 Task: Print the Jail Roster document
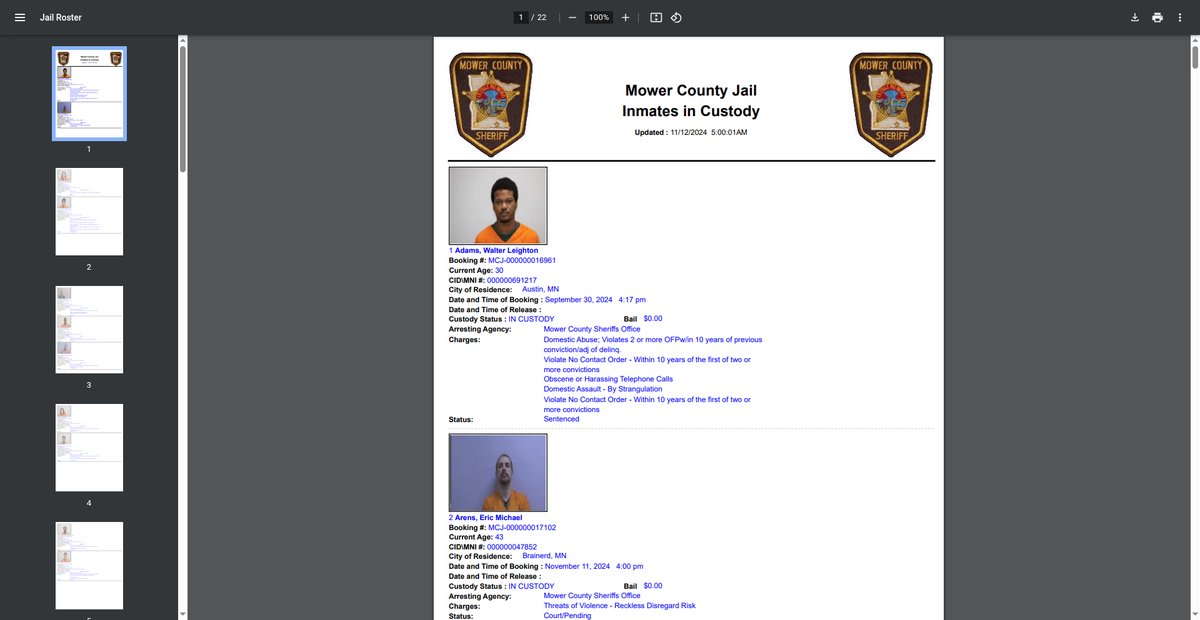point(1157,18)
